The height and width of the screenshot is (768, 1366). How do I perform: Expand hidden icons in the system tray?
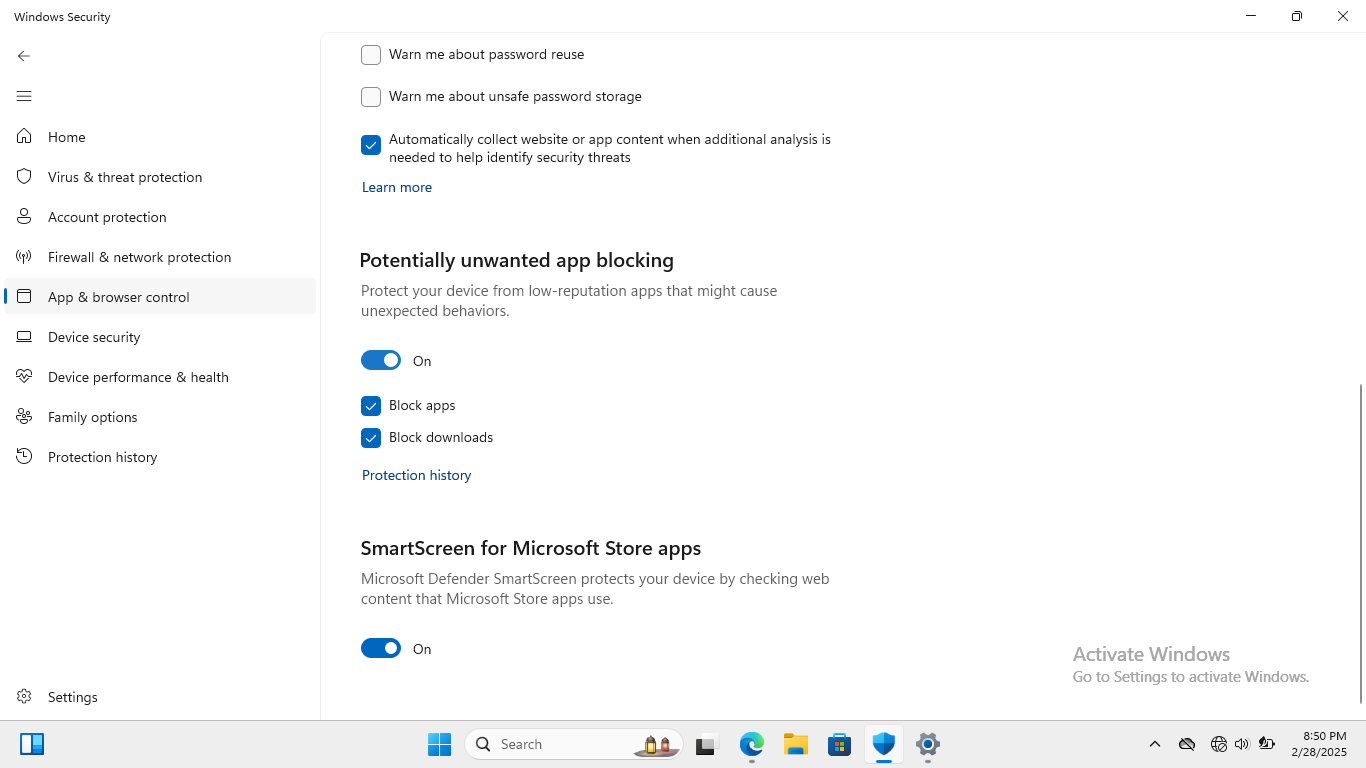pos(1155,744)
